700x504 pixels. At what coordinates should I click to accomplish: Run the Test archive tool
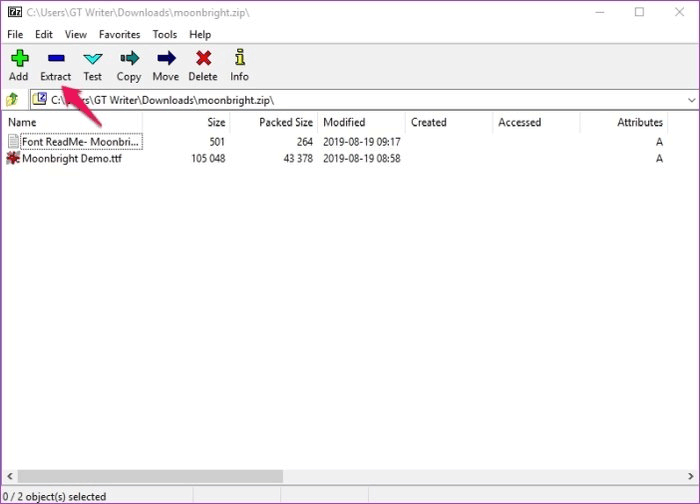coord(92,59)
